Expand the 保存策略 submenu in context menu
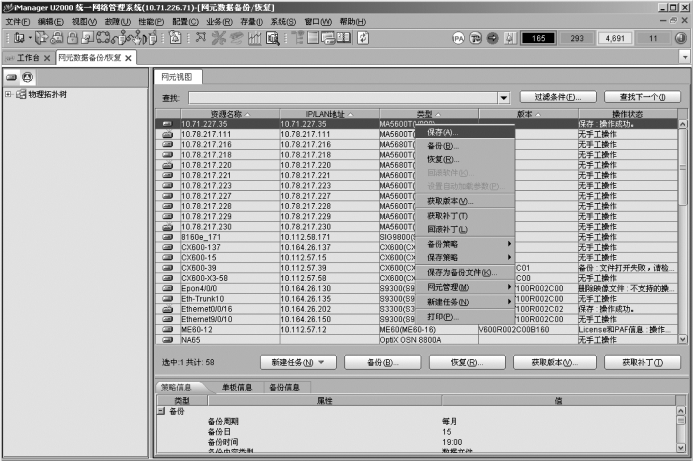 coord(465,257)
